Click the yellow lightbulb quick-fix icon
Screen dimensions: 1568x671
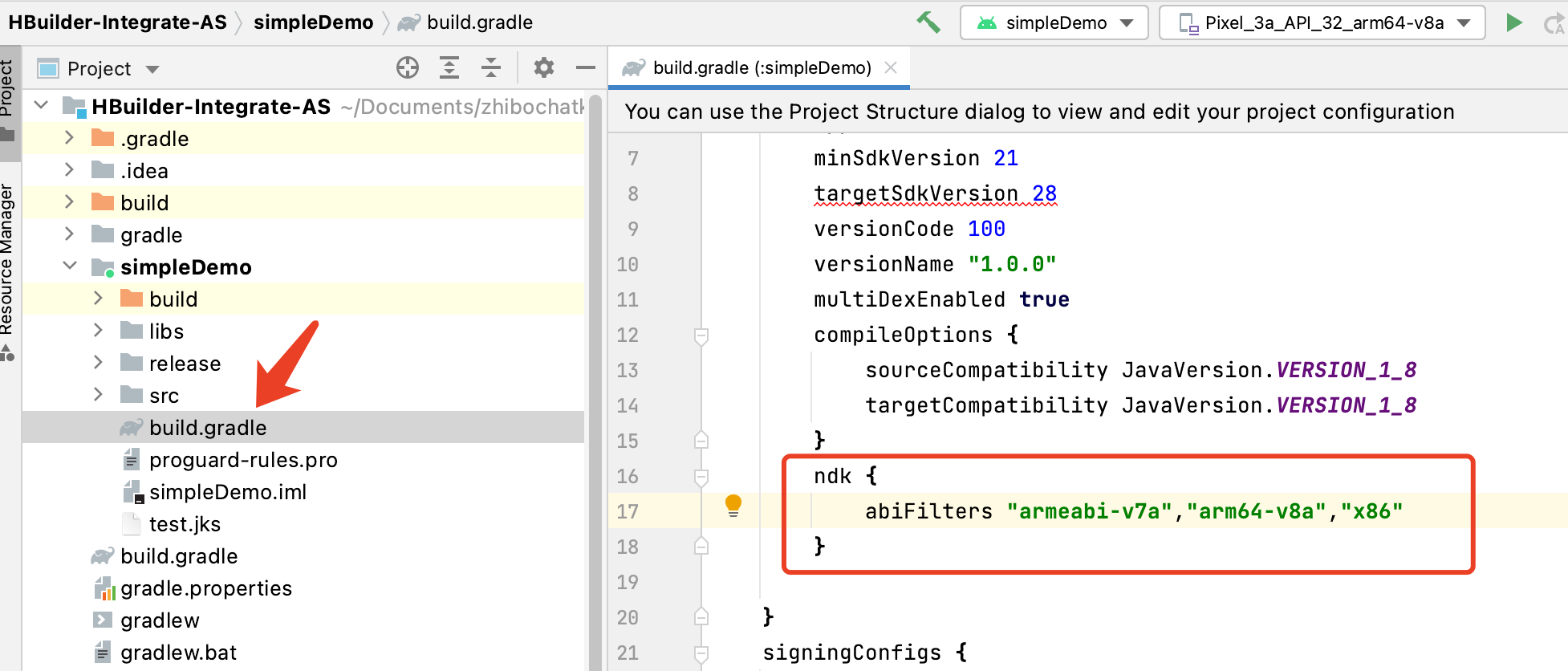pyautogui.click(x=733, y=505)
